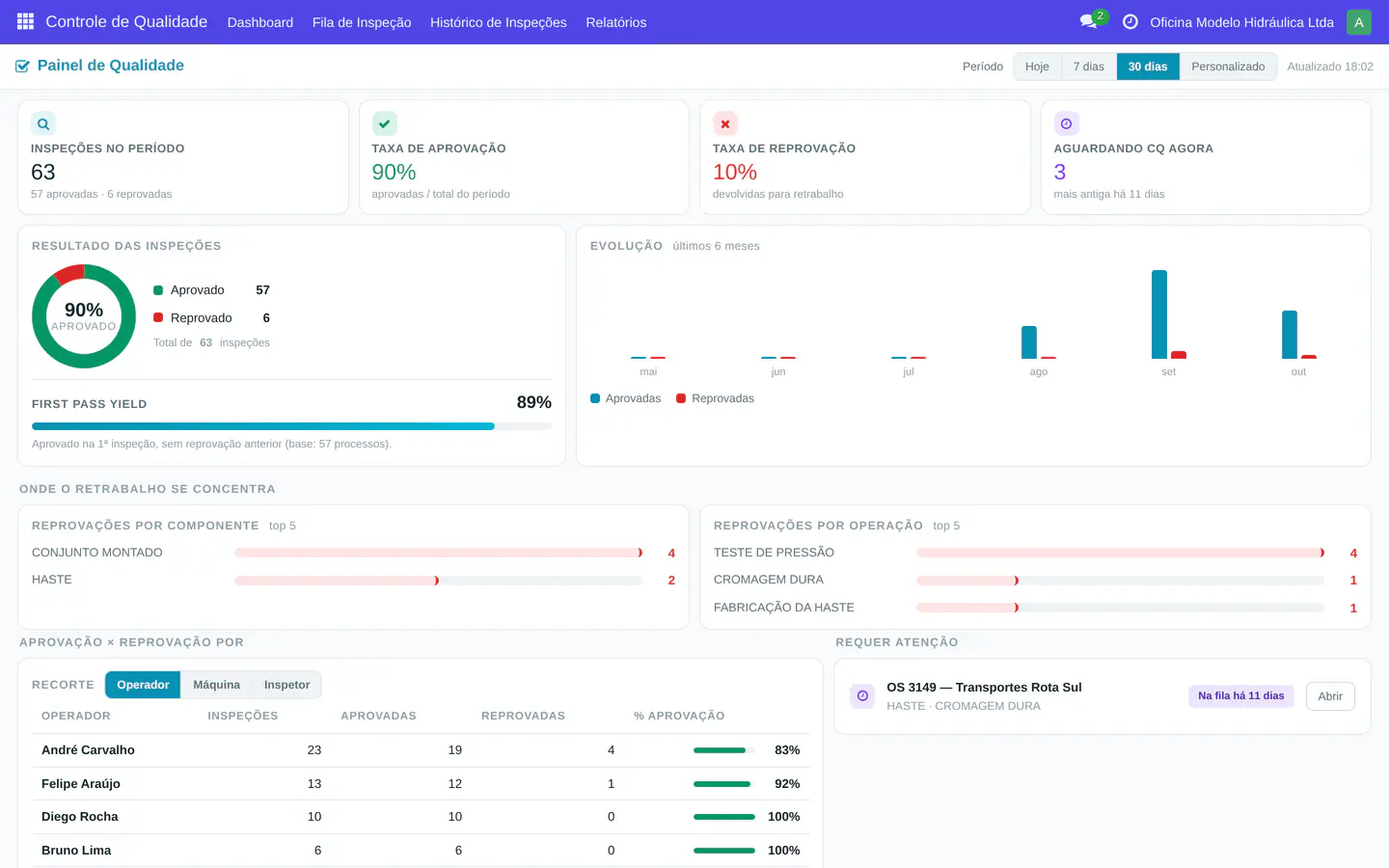Click the Diego Rocha operator row name

pyautogui.click(x=80, y=817)
